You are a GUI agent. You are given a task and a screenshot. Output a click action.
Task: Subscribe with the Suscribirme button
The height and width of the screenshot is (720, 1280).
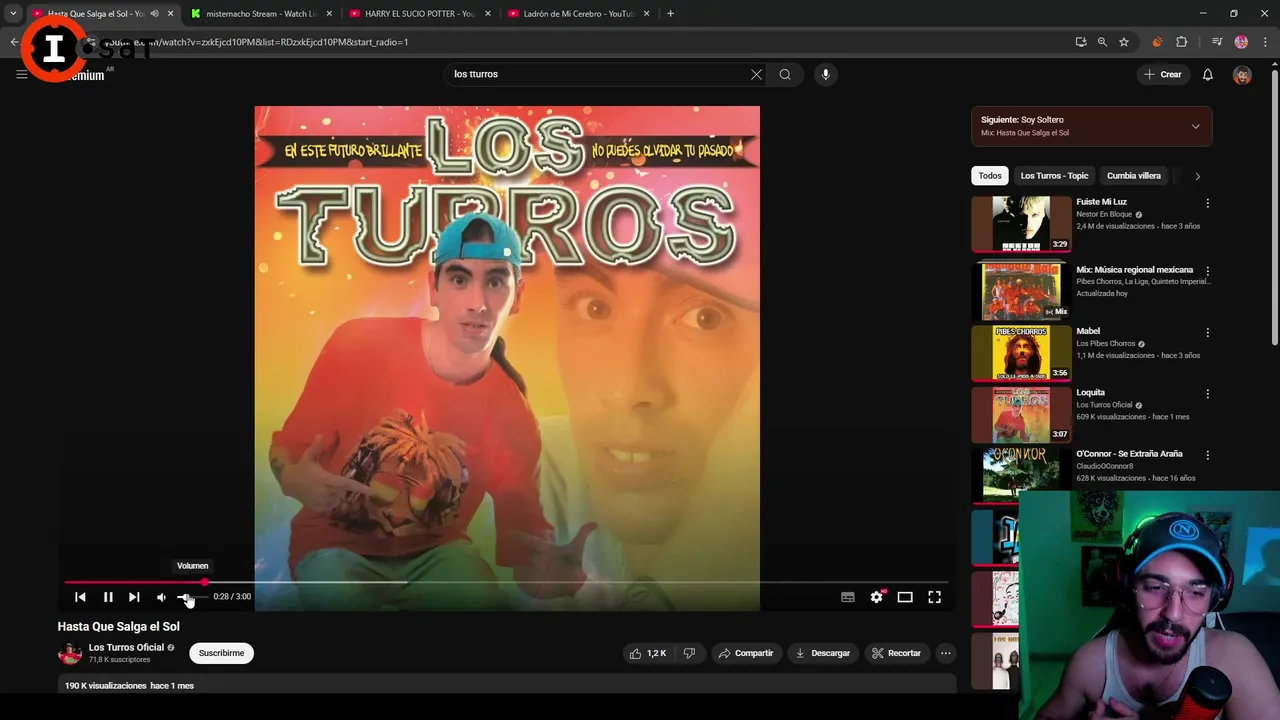point(221,653)
